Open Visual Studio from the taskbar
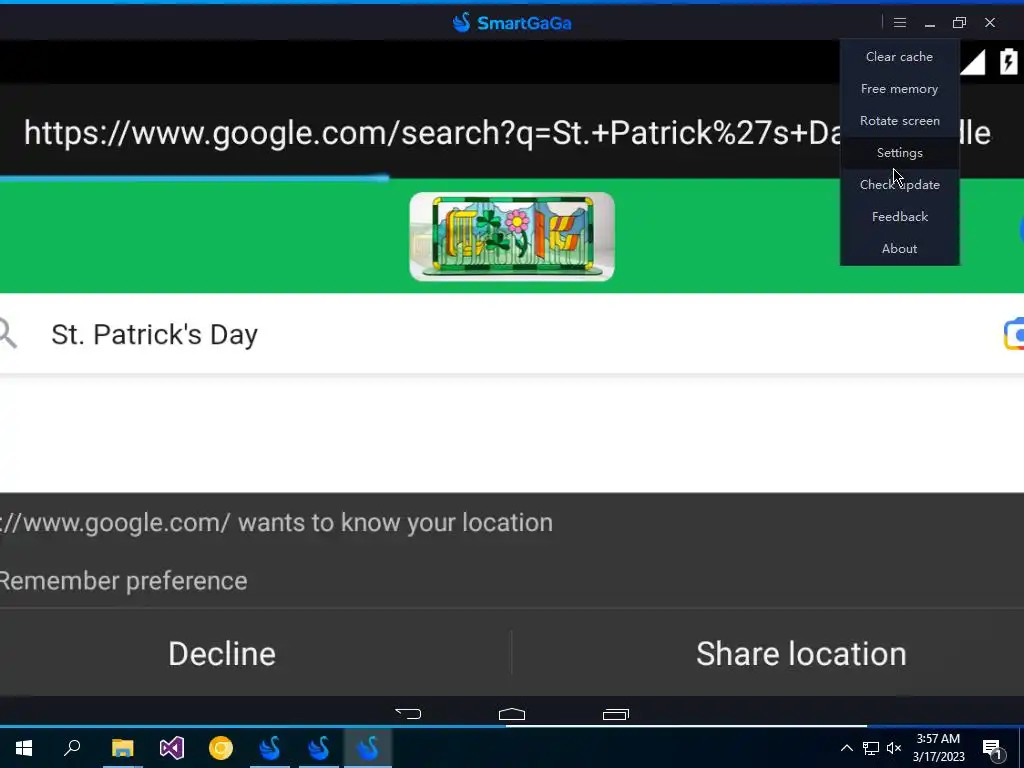The height and width of the screenshot is (768, 1024). point(172,748)
